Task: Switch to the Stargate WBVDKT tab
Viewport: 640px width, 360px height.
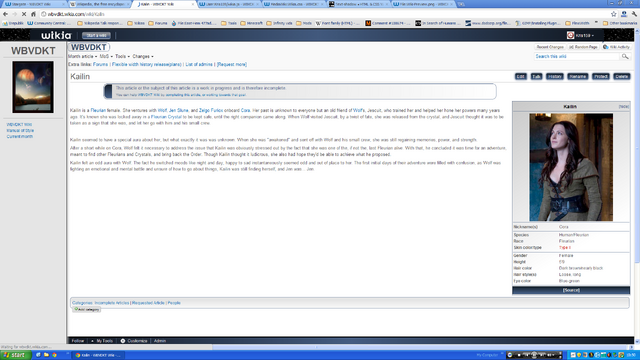Action: (x=33, y=4)
